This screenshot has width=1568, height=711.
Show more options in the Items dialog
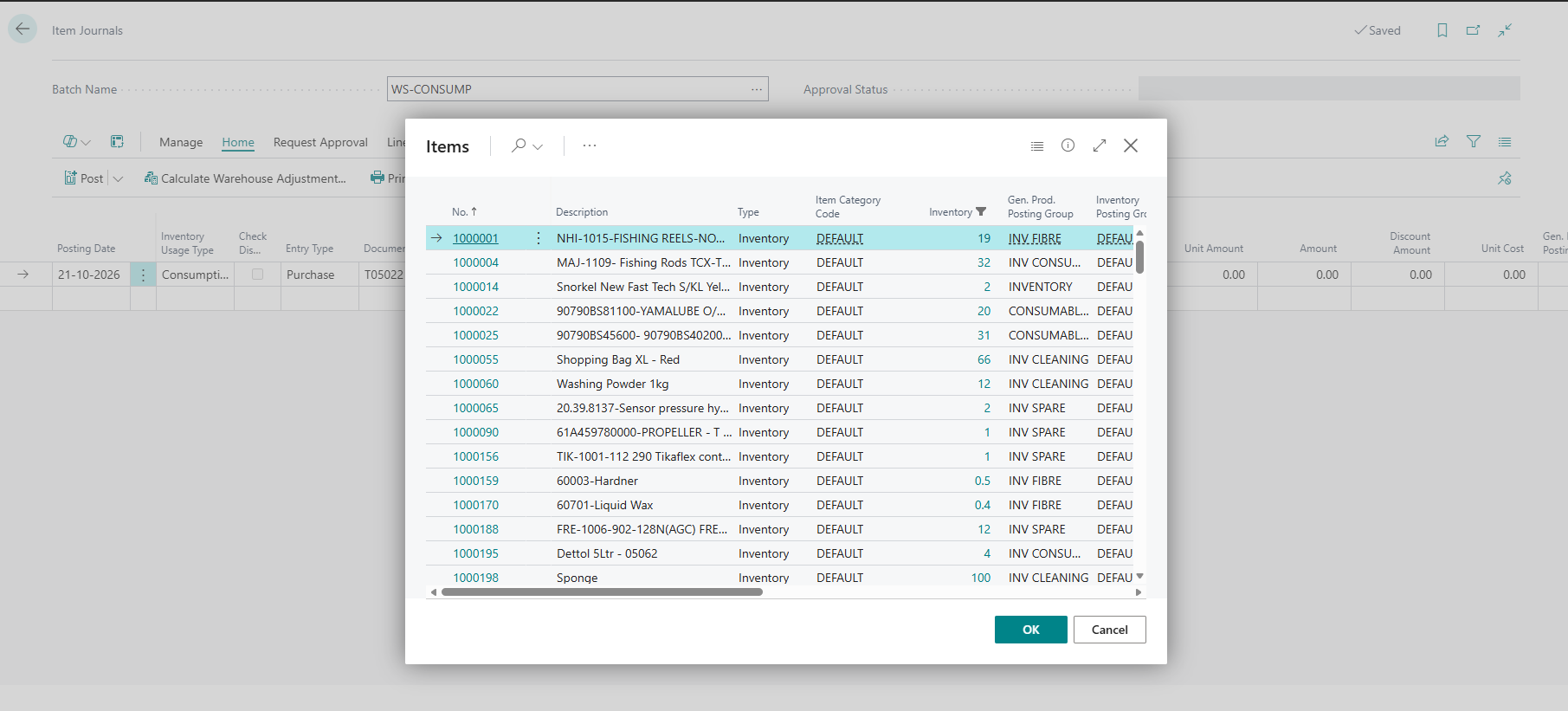590,145
